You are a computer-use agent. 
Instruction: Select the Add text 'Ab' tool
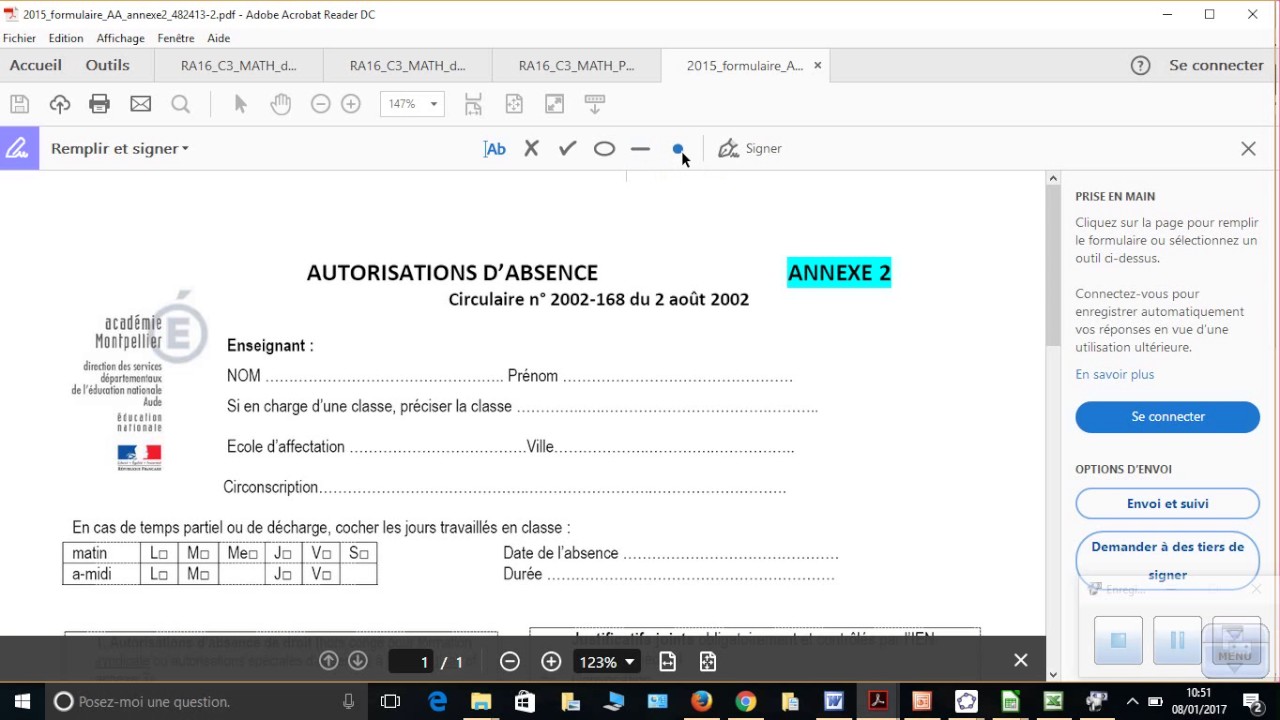[495, 149]
